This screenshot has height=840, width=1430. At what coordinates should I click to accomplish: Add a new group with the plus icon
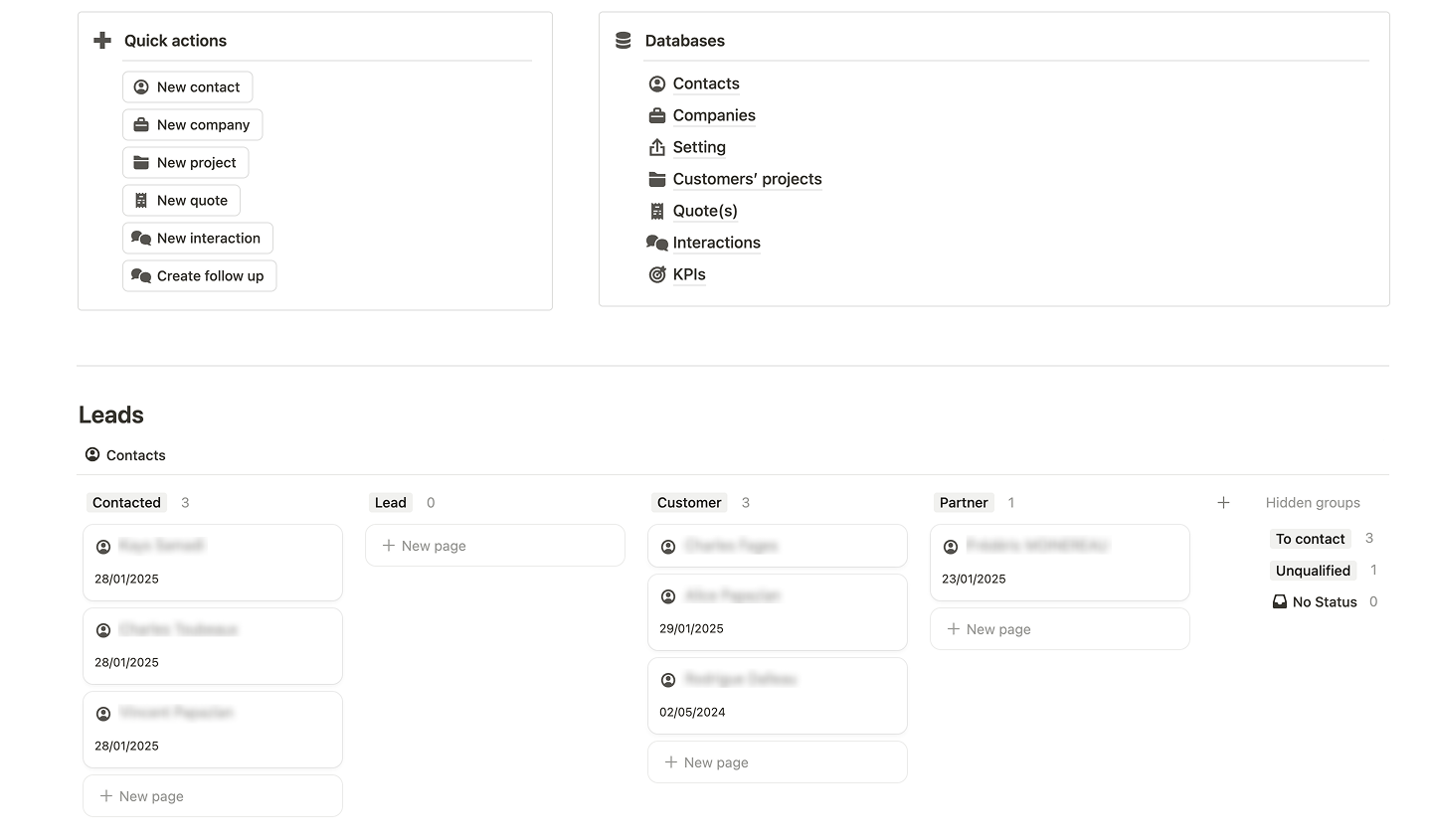1223,503
